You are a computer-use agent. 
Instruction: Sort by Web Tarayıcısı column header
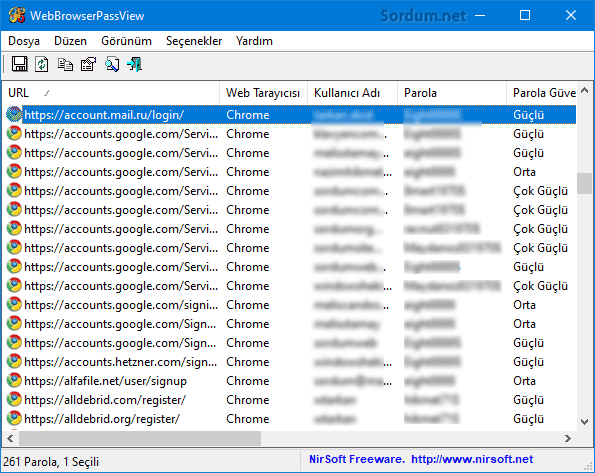pos(263,93)
